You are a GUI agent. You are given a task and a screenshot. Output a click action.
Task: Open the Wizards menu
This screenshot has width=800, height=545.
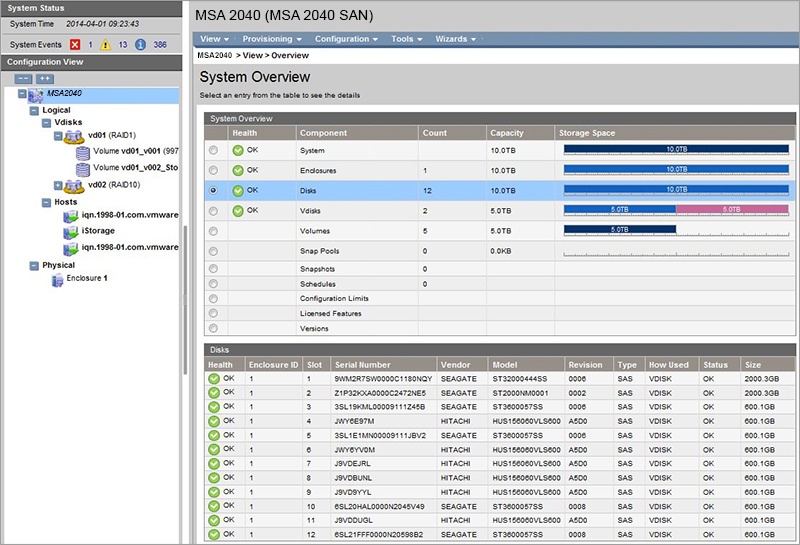pos(455,39)
